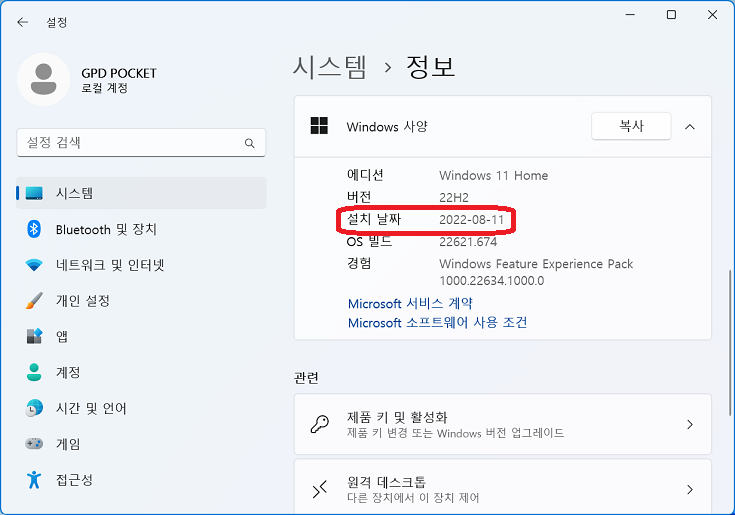The height and width of the screenshot is (515, 735).
Task: Open the 게임 category label
Action: (68, 444)
